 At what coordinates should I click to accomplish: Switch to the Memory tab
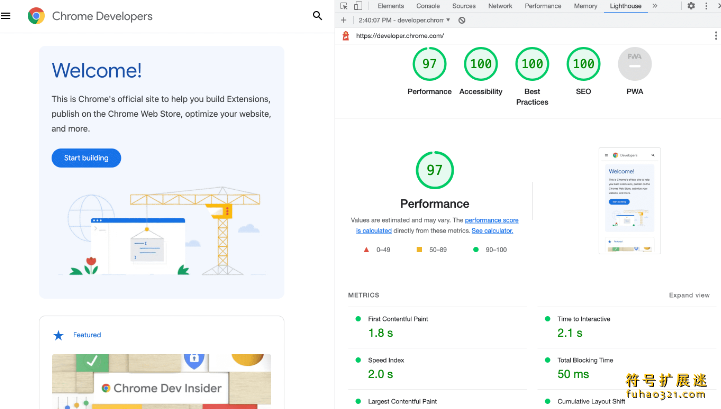[x=585, y=6]
